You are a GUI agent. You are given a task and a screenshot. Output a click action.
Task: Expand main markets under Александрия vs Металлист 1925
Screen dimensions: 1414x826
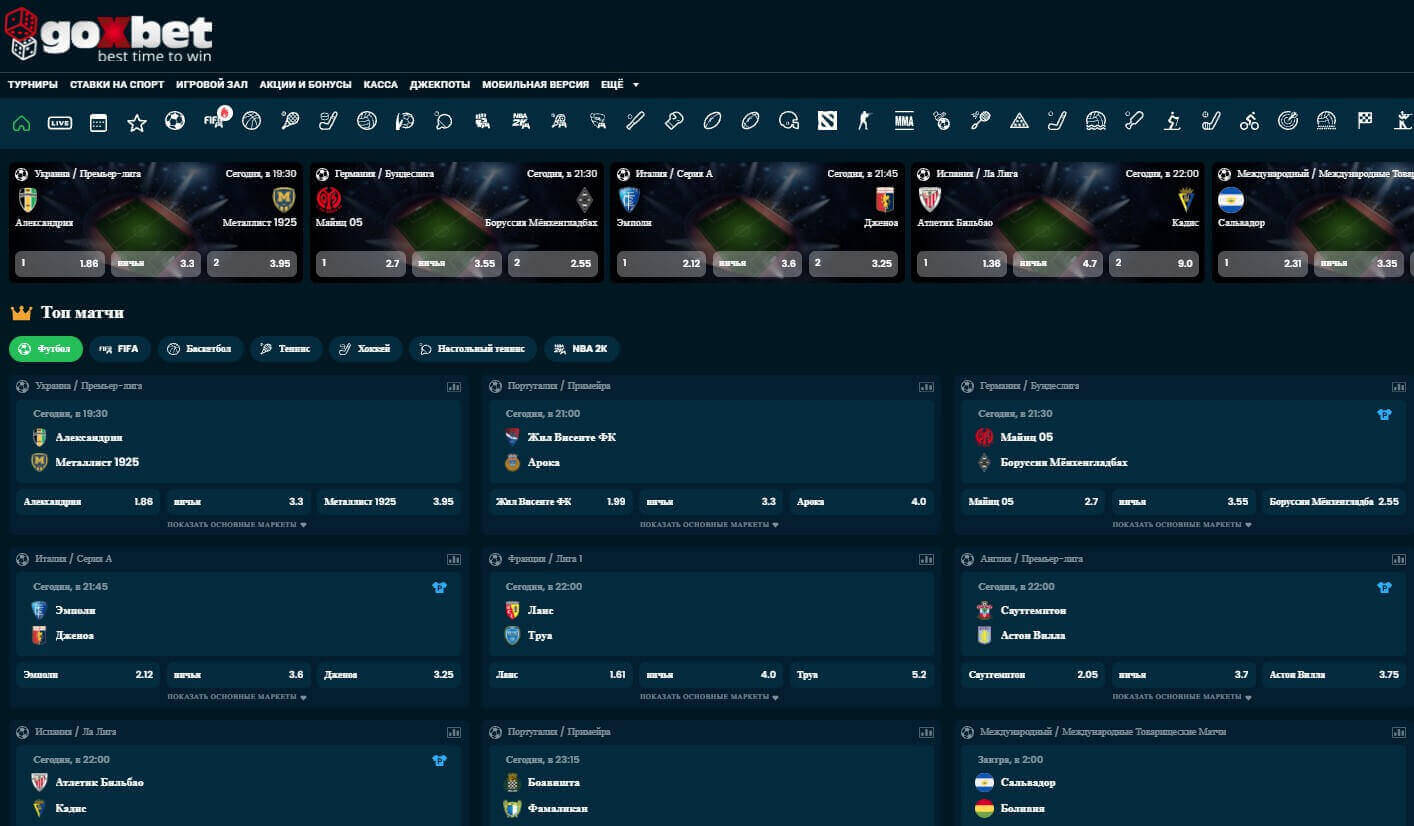(237, 524)
